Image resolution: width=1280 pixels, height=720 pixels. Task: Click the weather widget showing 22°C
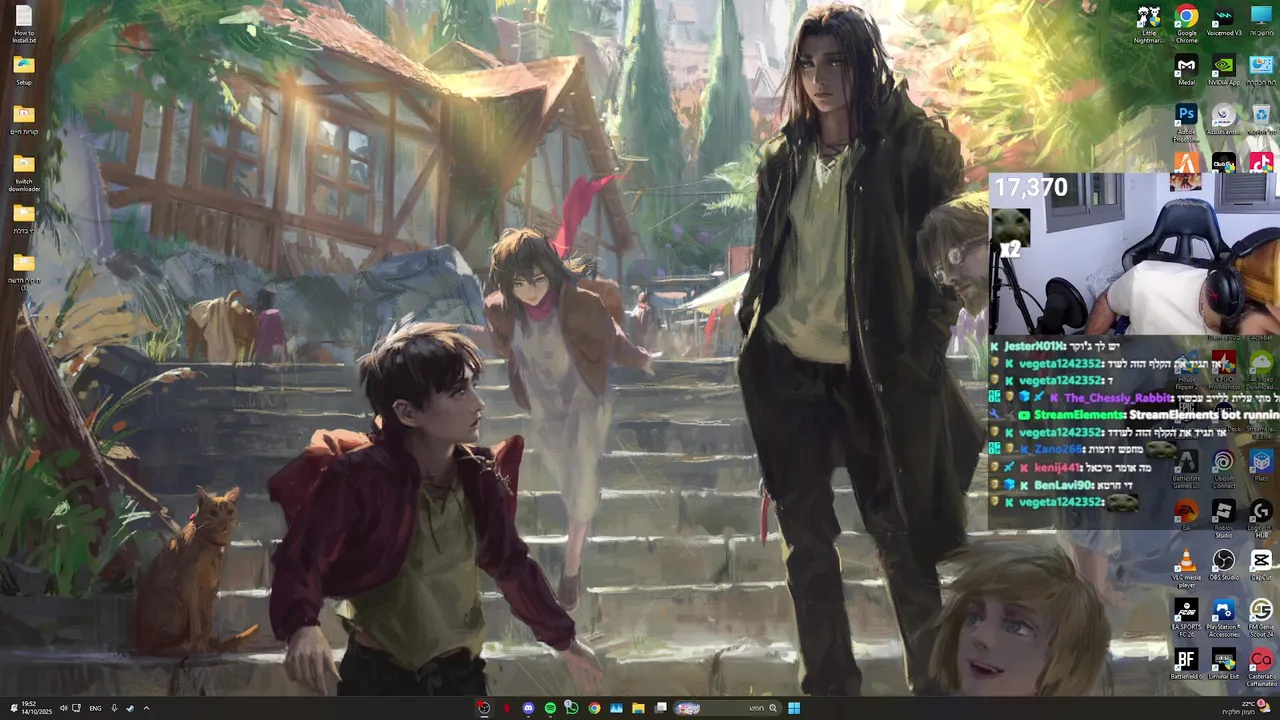click(x=1248, y=708)
